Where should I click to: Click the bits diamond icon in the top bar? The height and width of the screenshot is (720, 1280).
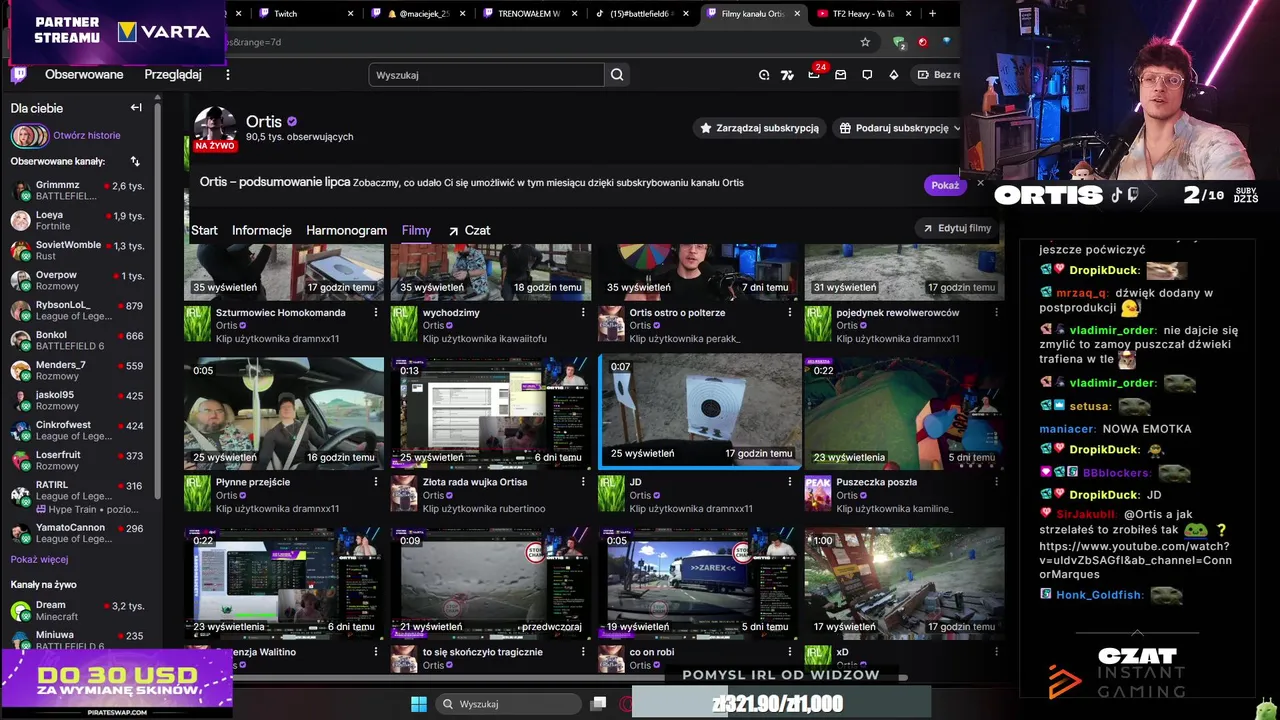tap(893, 75)
